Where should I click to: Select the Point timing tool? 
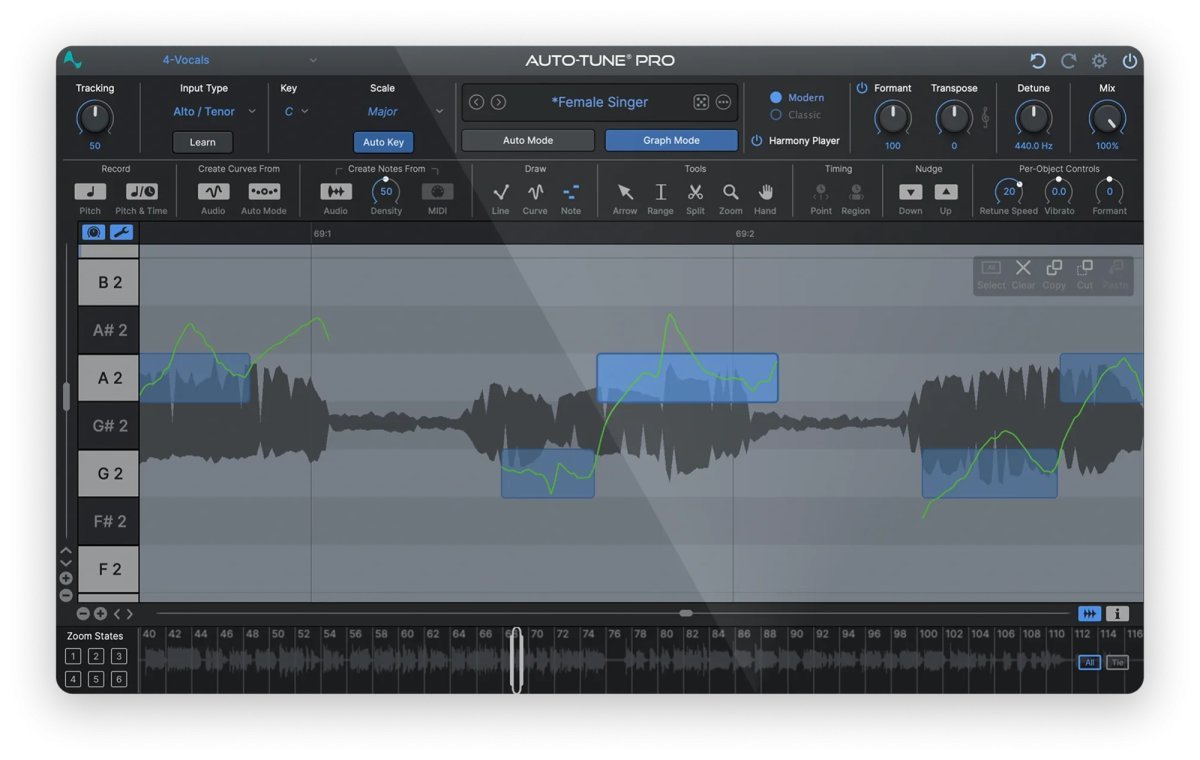(821, 192)
